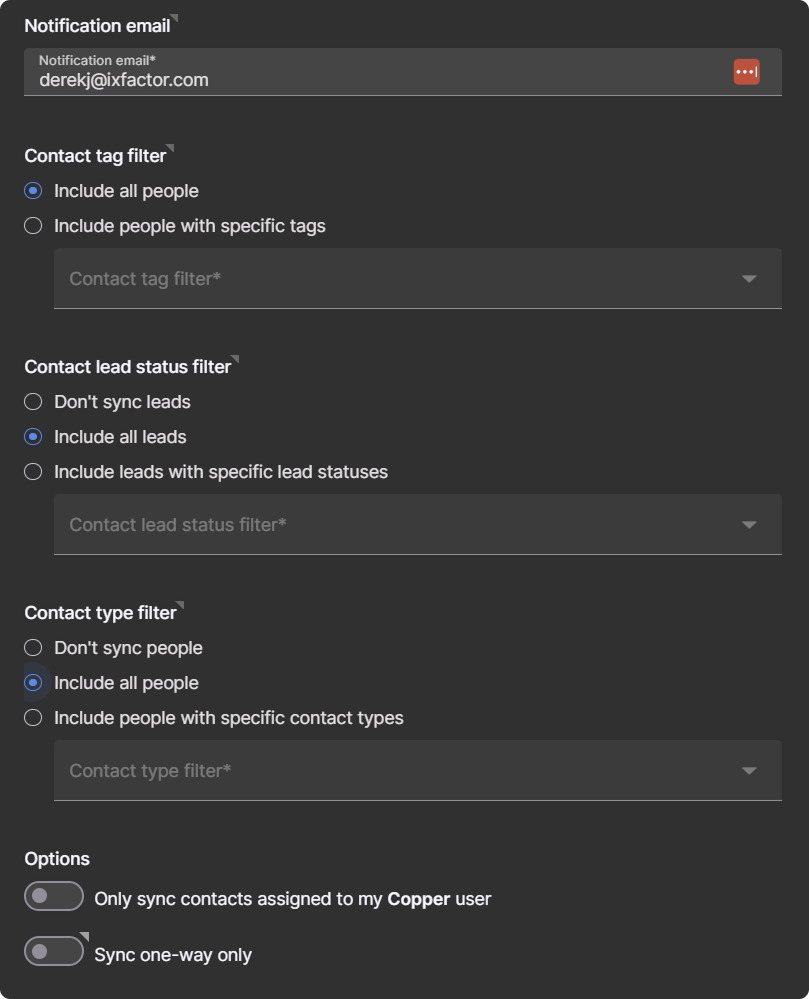The image size is (809, 999).
Task: Click the help corner marker beside Contact lead status filter
Action: coord(236,359)
